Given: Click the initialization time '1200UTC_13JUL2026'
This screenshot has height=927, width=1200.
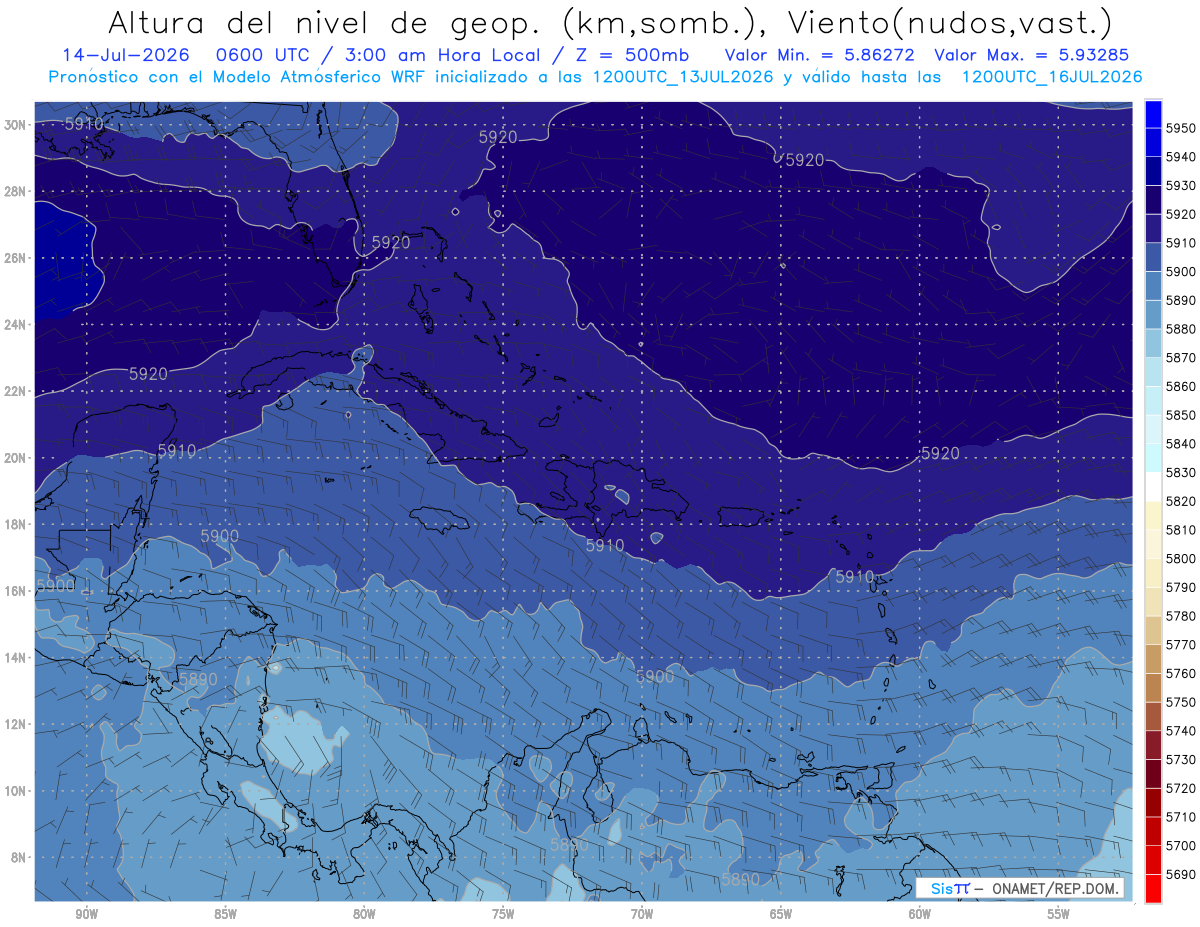Looking at the screenshot, I should pos(683,77).
